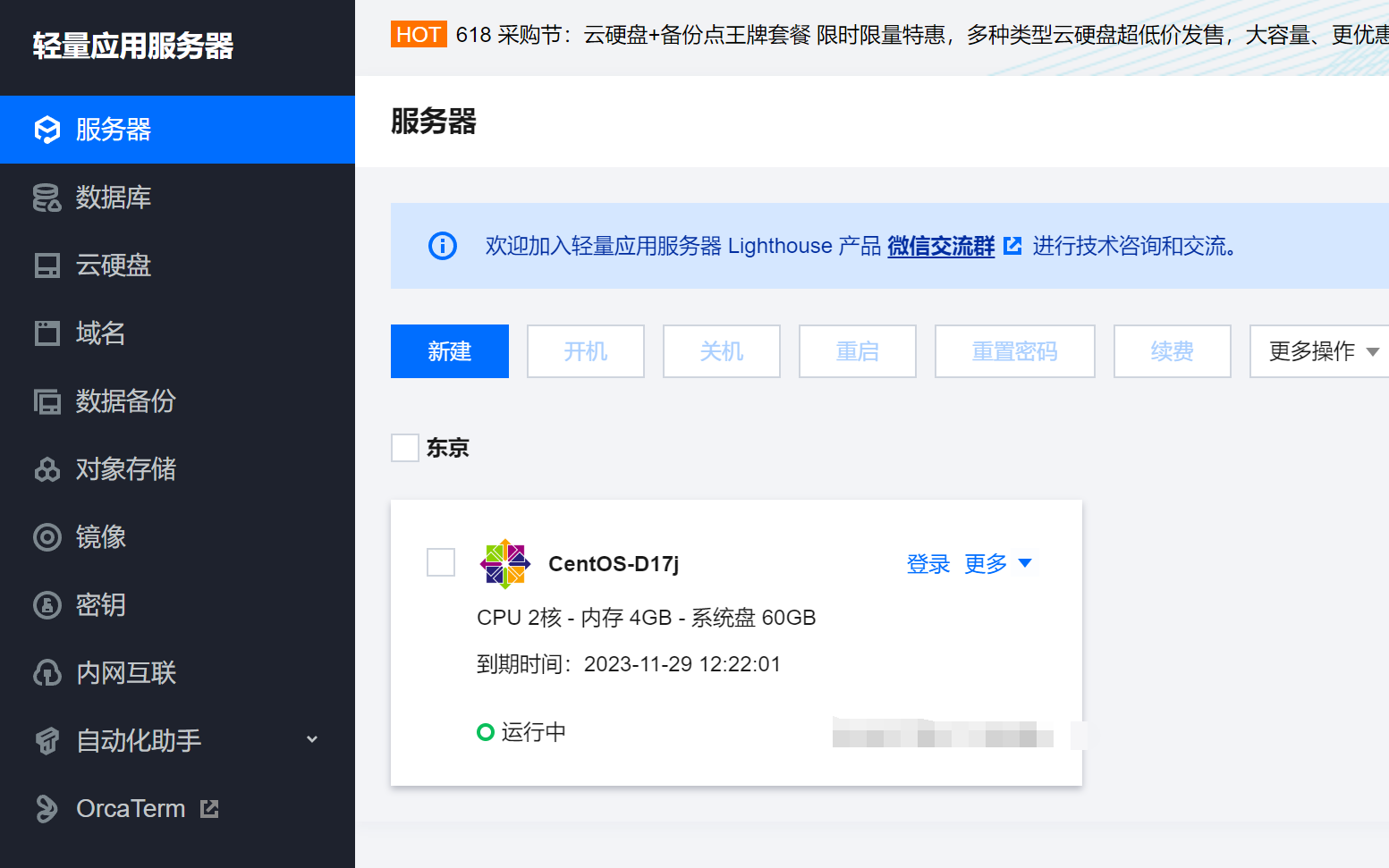The image size is (1389, 868).
Task: Open the 镜像 menu item
Action: coord(177,537)
